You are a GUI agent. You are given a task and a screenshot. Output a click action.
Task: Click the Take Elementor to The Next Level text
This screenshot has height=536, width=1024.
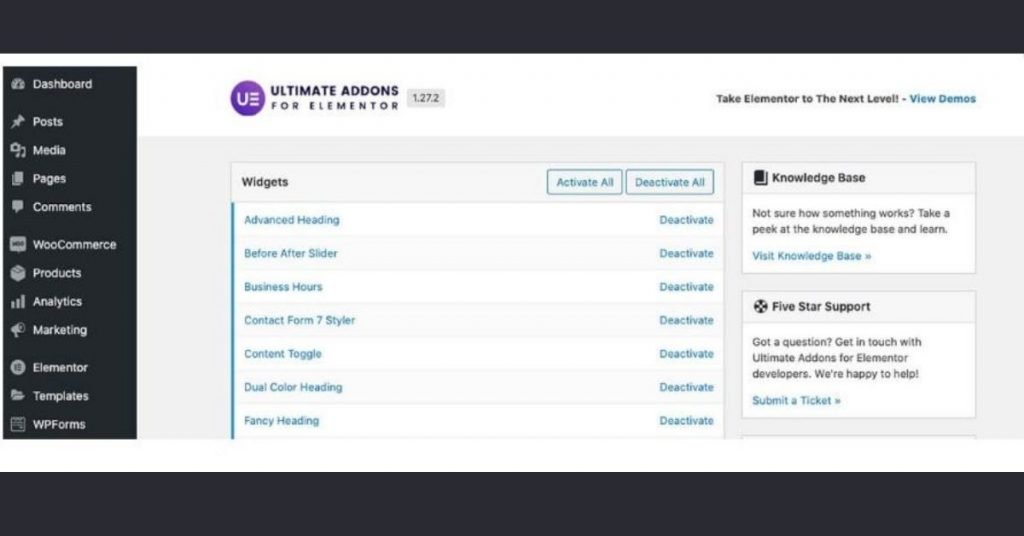pyautogui.click(x=807, y=99)
